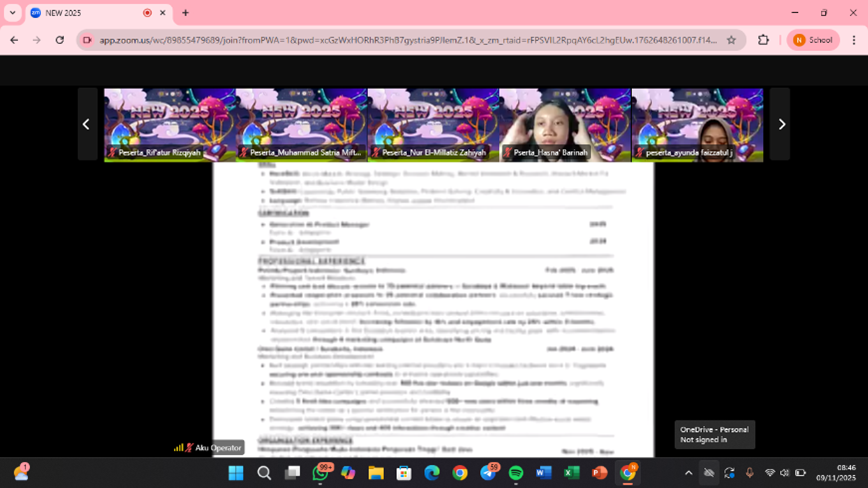The width and height of the screenshot is (868, 488).
Task: Open Chrome three-dot menu
Action: point(853,40)
